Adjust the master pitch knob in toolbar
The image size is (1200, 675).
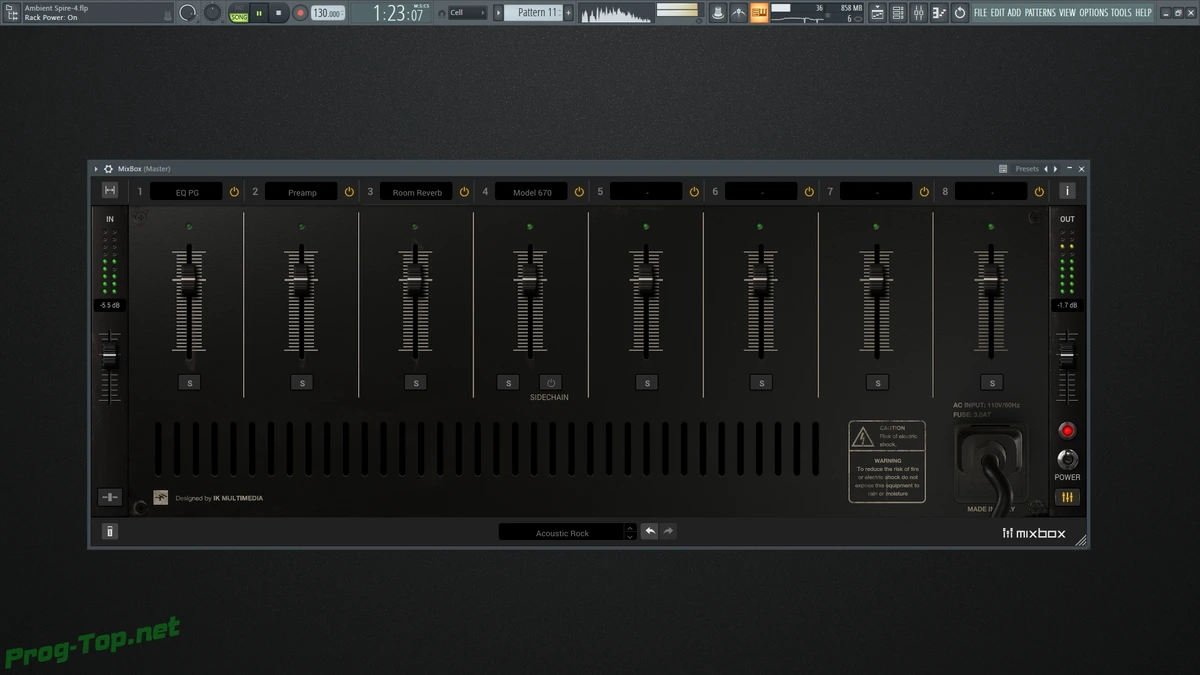click(x=213, y=12)
